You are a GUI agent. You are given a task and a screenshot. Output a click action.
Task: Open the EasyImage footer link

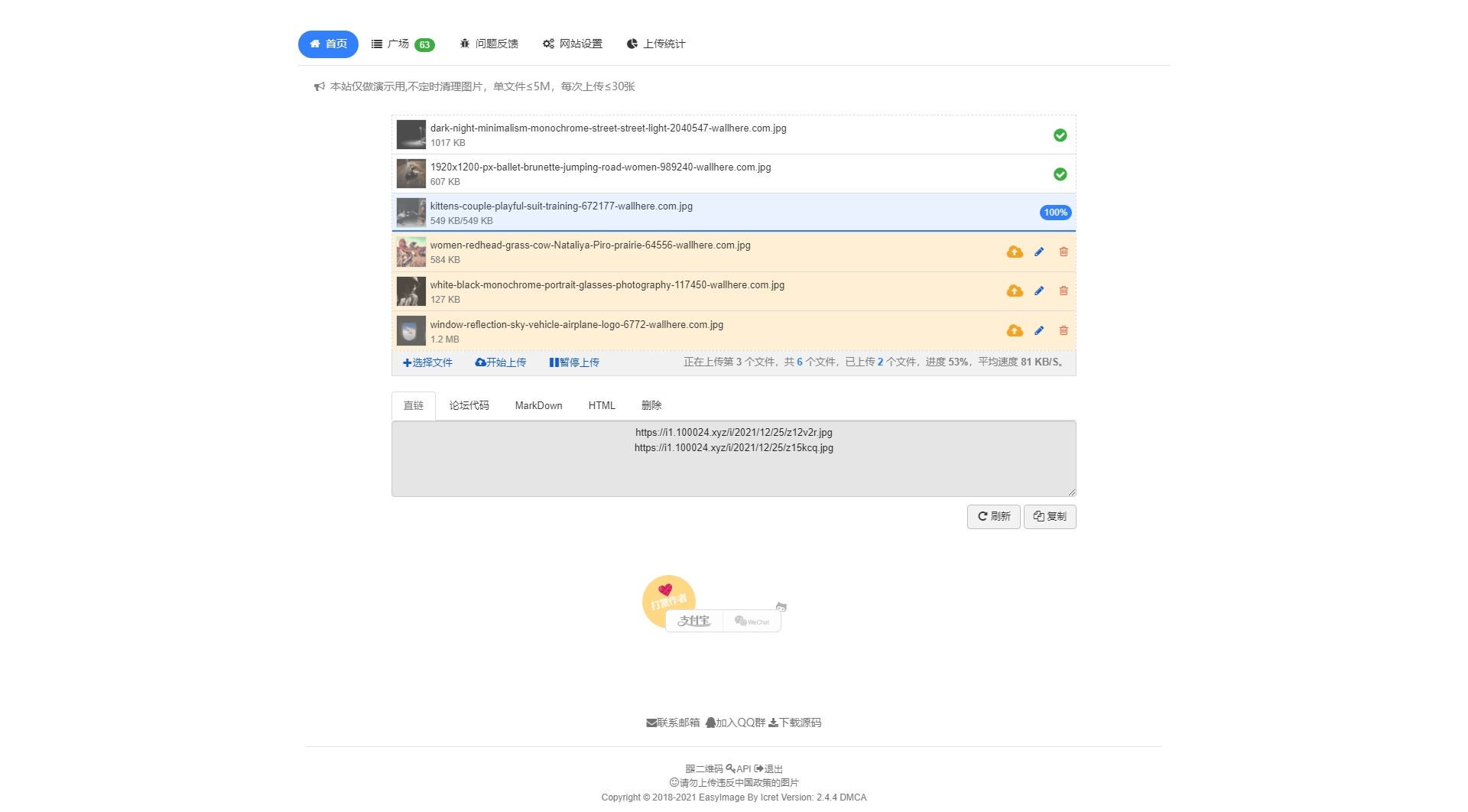(x=721, y=797)
